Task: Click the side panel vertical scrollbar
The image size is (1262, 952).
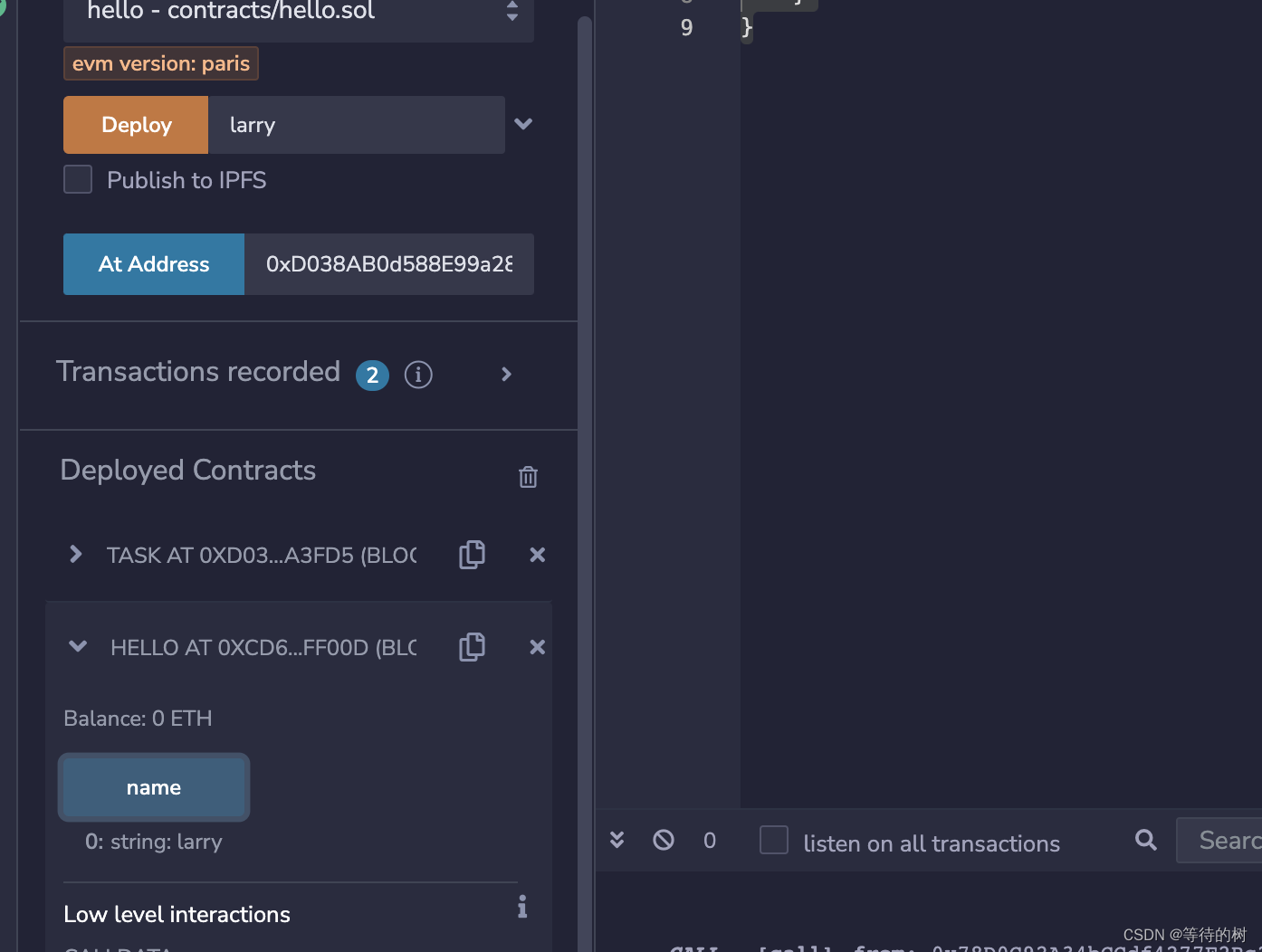Action: [585, 484]
